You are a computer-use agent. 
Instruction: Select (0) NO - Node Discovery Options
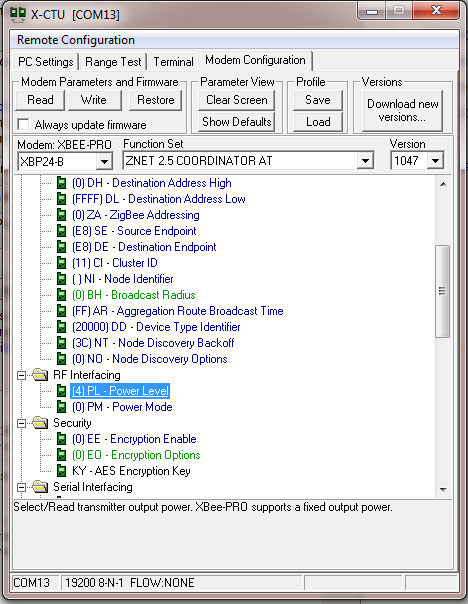149,359
